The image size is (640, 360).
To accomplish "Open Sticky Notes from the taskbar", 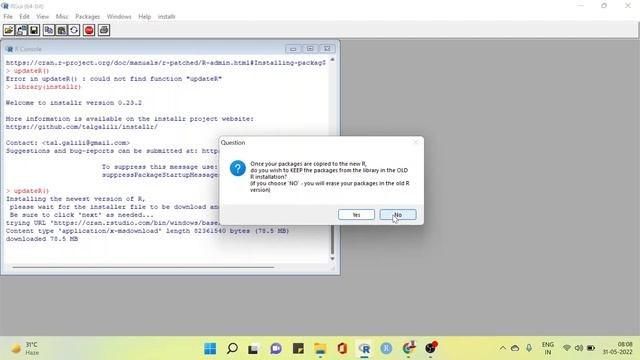I will (298, 348).
